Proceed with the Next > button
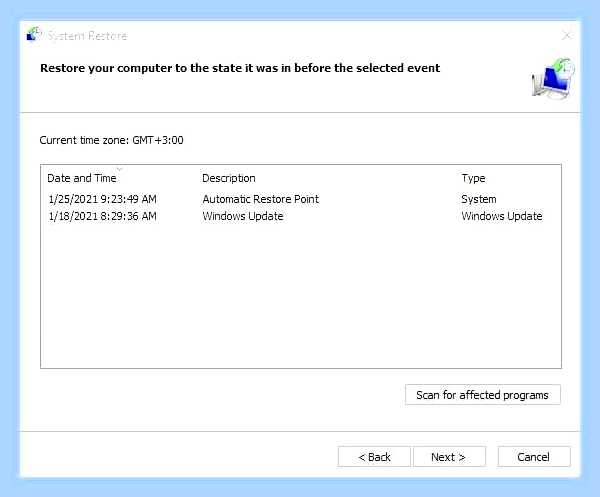Screen dimensions: 600x497 (x=449, y=457)
